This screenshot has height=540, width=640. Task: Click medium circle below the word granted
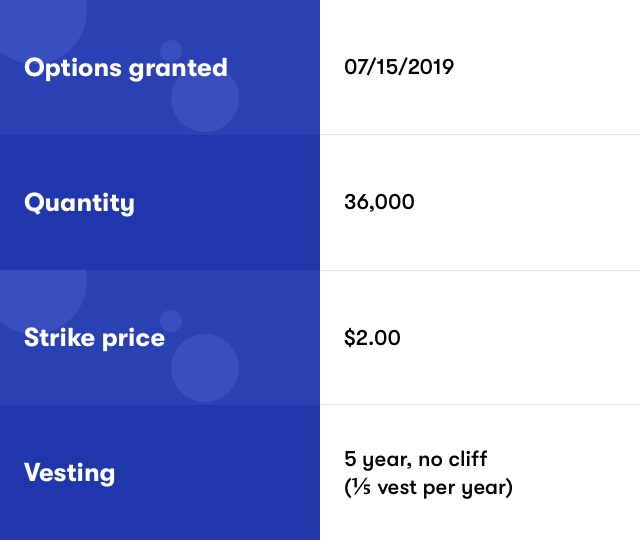(205, 98)
